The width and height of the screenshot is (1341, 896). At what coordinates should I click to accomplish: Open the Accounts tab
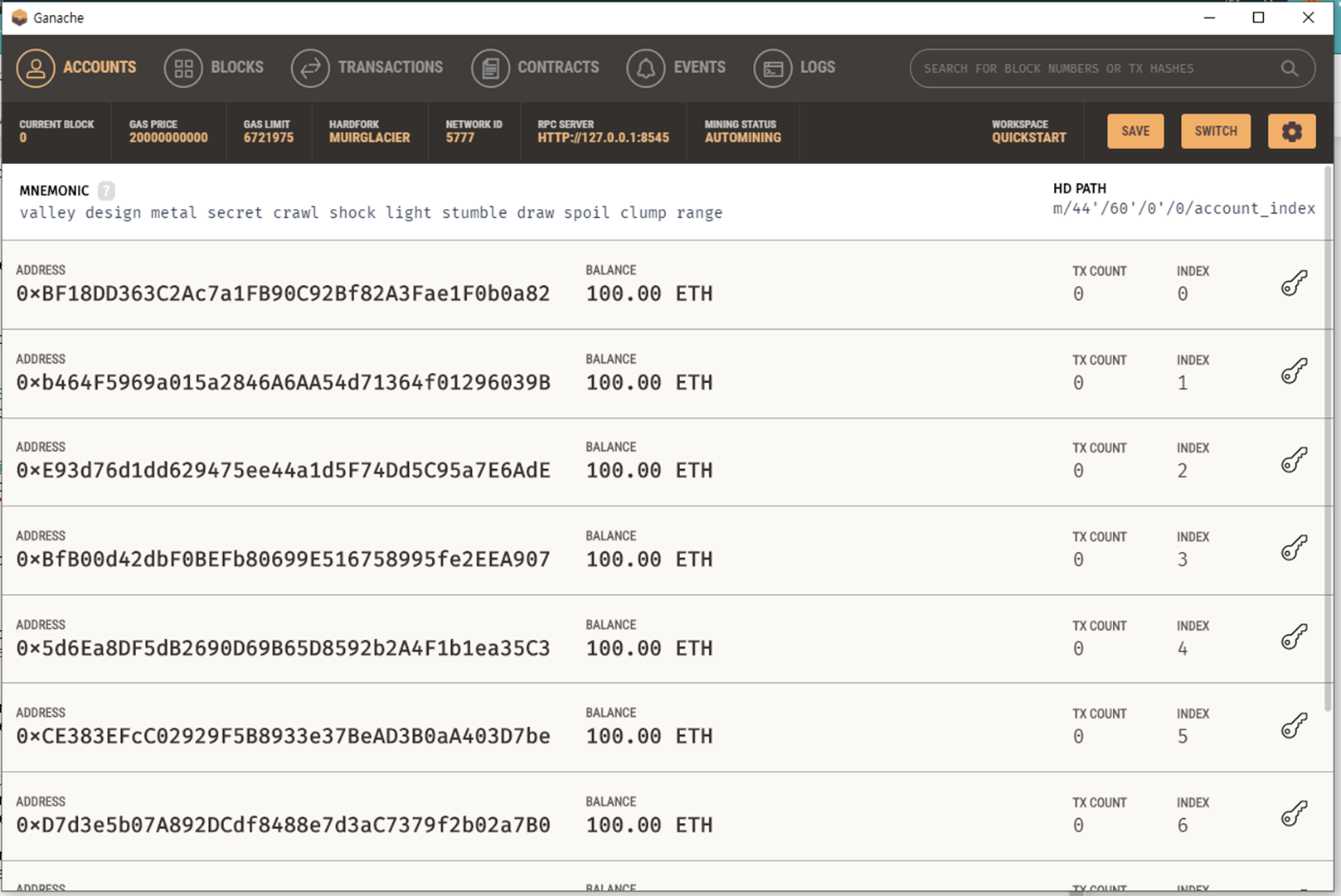[76, 68]
